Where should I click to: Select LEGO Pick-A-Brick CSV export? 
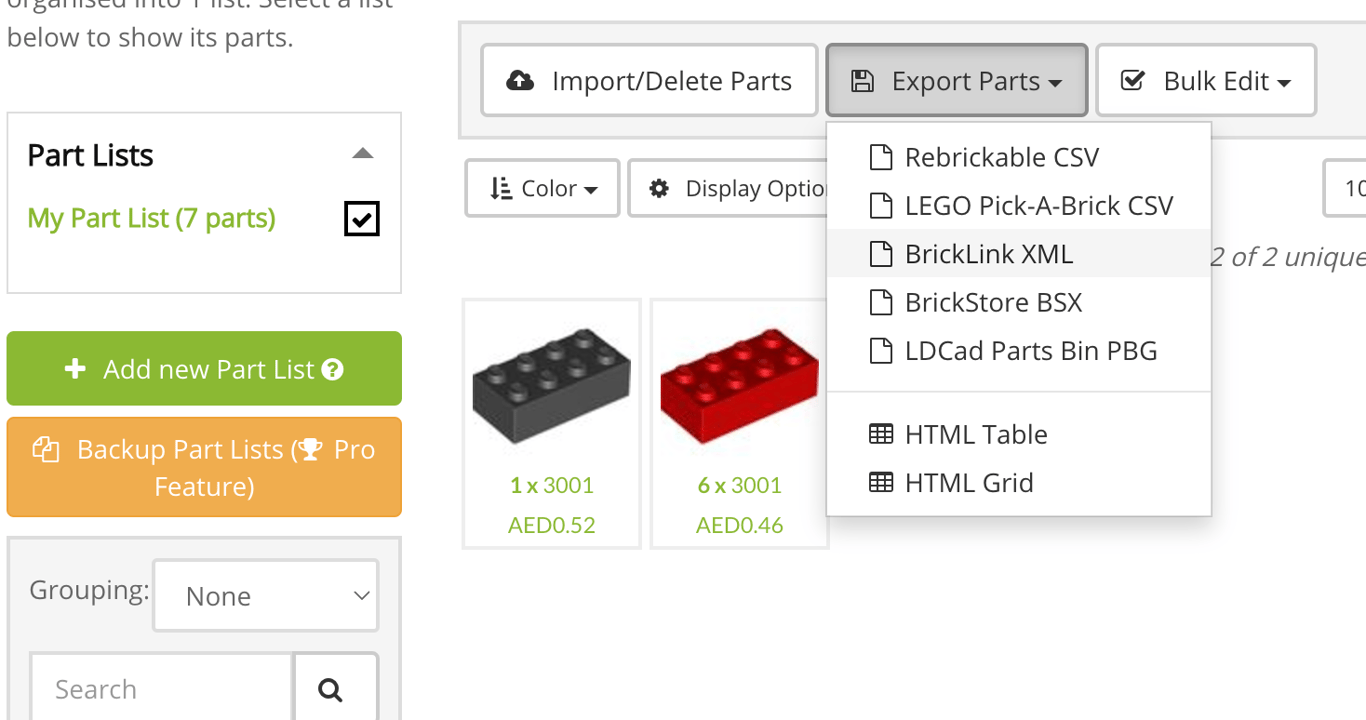[x=1038, y=206]
